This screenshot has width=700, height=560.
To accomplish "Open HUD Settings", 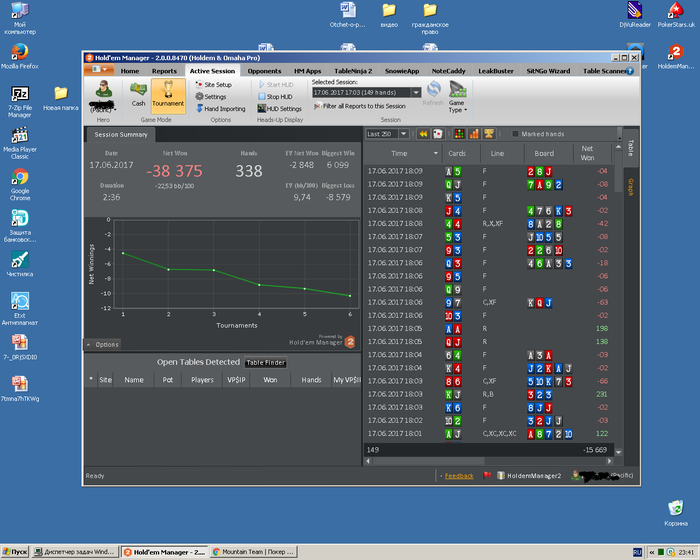I will click(x=279, y=109).
